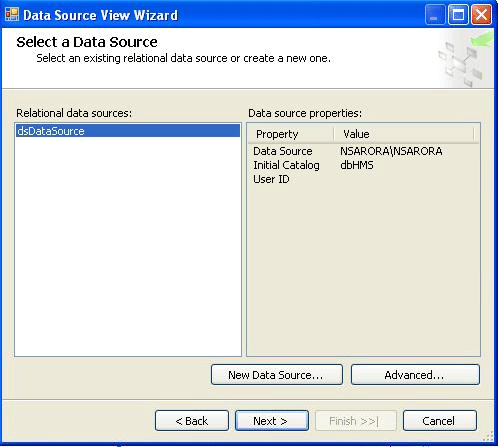Viewport: 498px width, 447px height.
Task: Select the User ID property row
Action: (363, 179)
